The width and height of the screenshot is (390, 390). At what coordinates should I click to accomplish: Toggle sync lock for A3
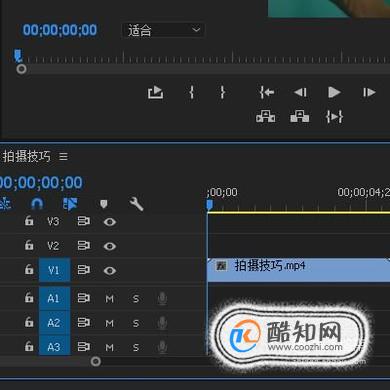[x=83, y=347]
